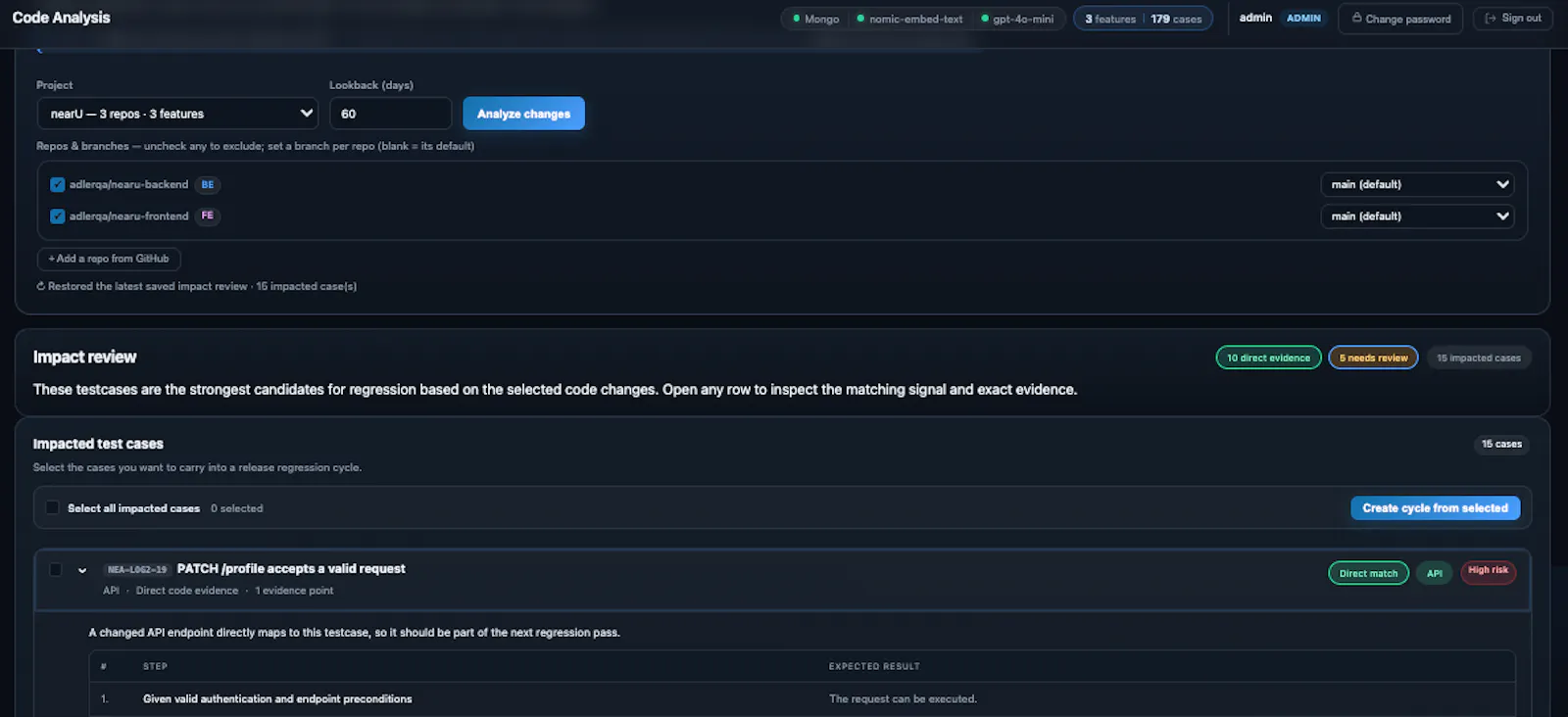Screen dimensions: 1568x717
Task: Click the Mongo status indicator
Action: click(816, 19)
